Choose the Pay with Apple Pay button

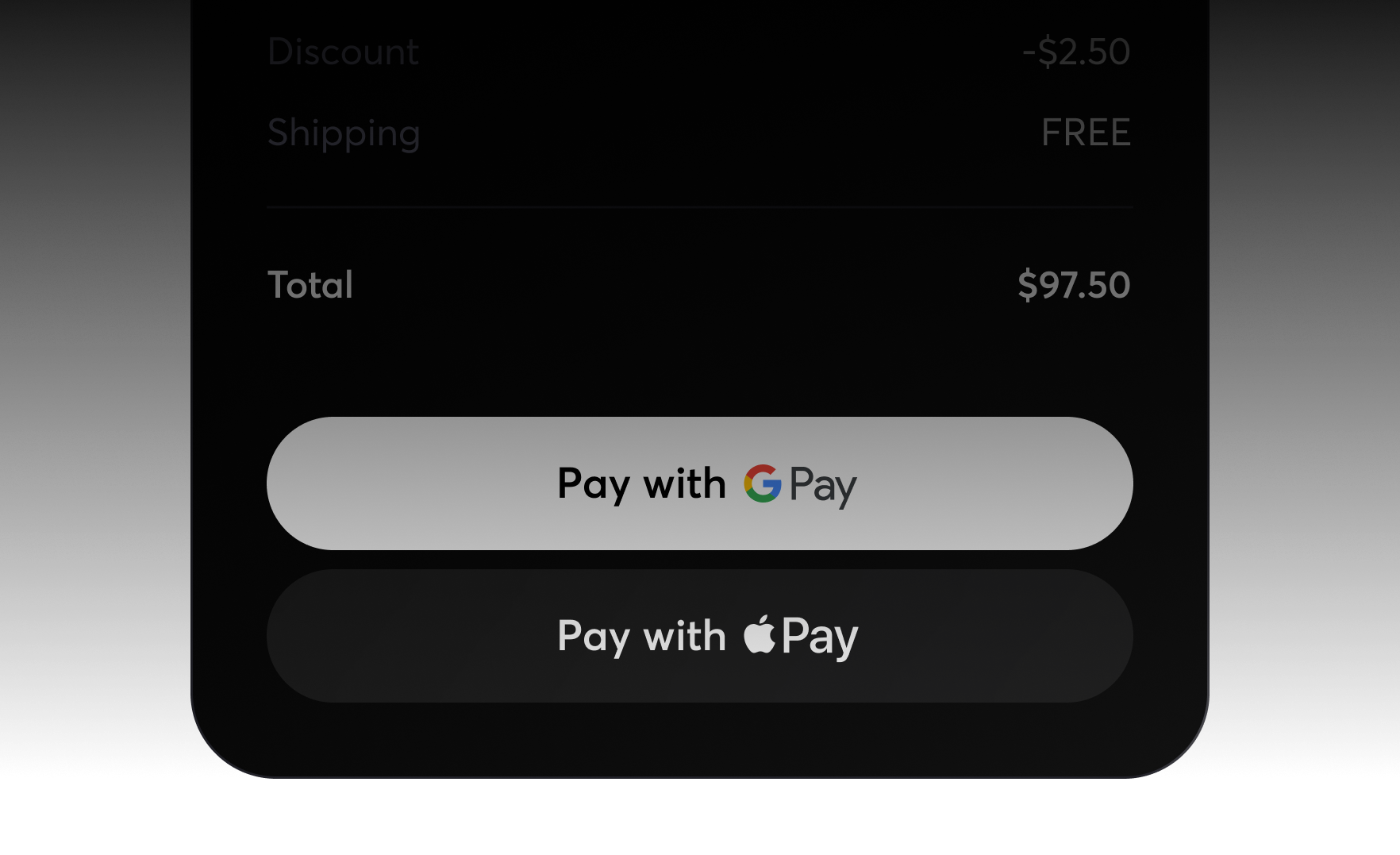[700, 636]
